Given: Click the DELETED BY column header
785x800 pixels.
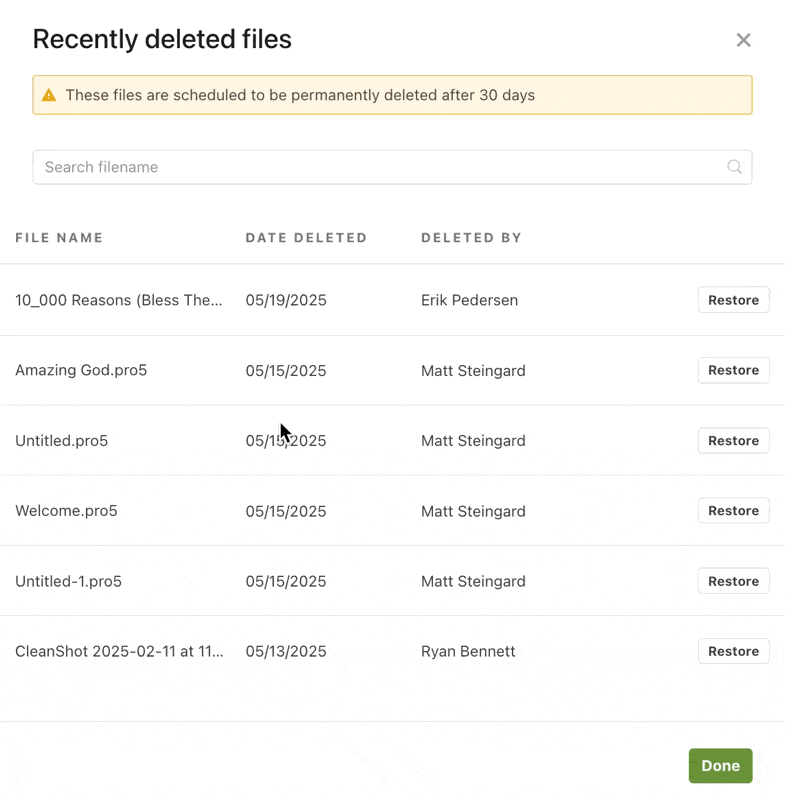Looking at the screenshot, I should (x=471, y=238).
